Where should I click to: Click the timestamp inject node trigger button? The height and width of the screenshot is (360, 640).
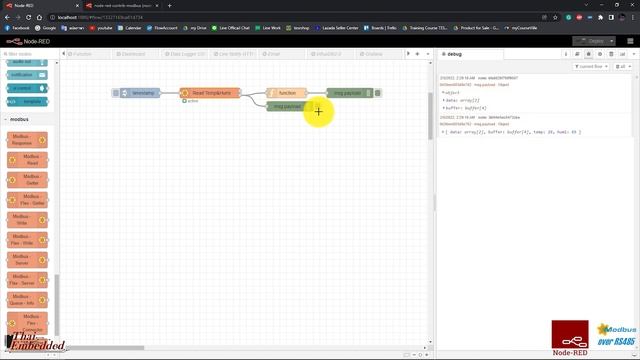click(x=116, y=93)
